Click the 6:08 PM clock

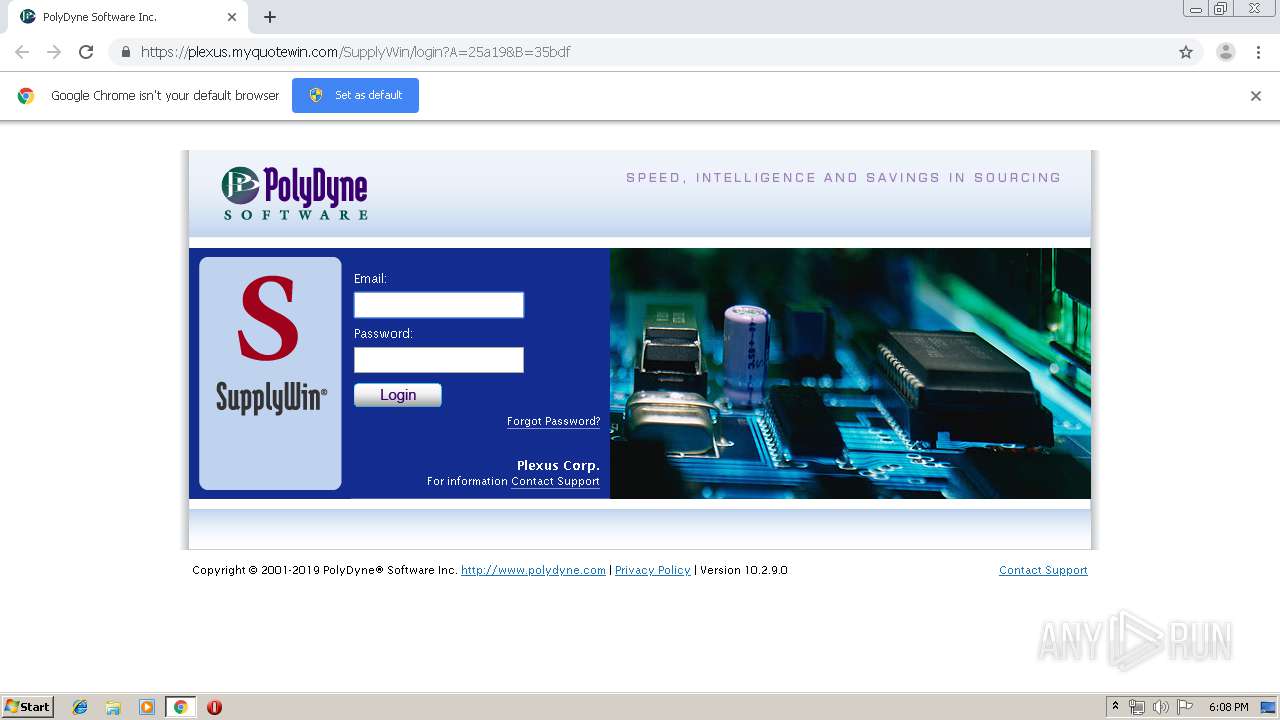click(x=1228, y=707)
